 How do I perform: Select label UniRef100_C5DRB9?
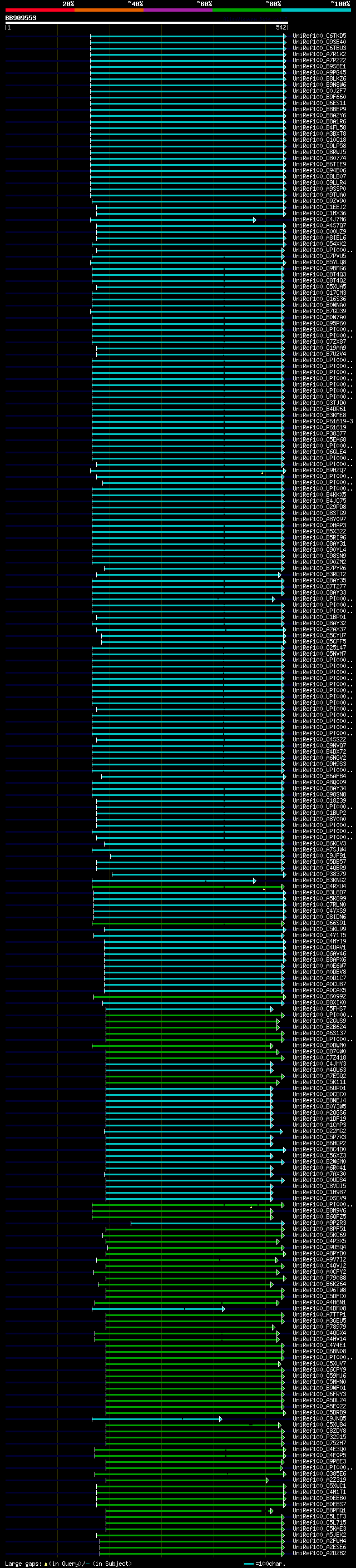[x=319, y=1412]
